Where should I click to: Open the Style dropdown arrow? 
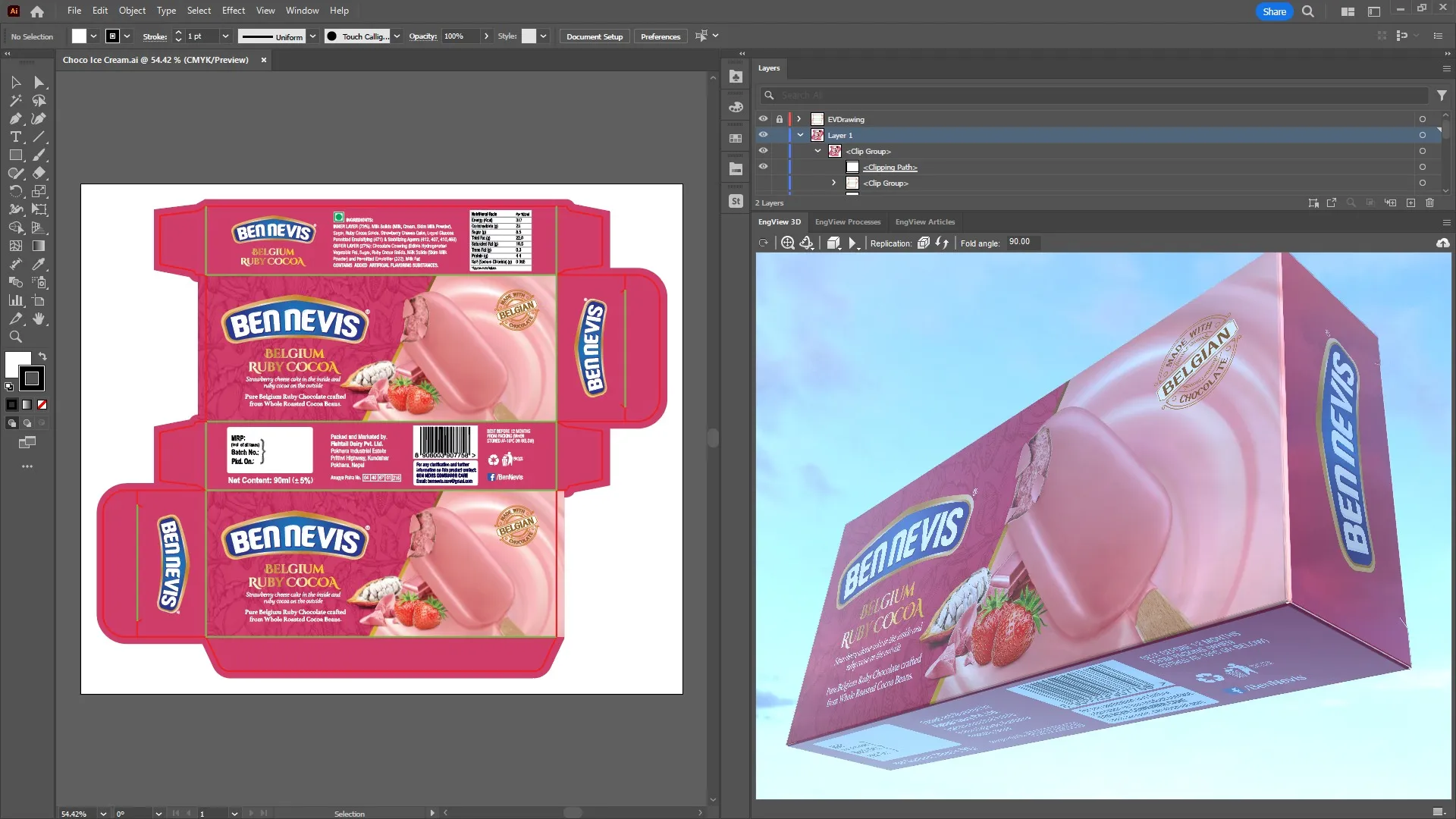[543, 36]
